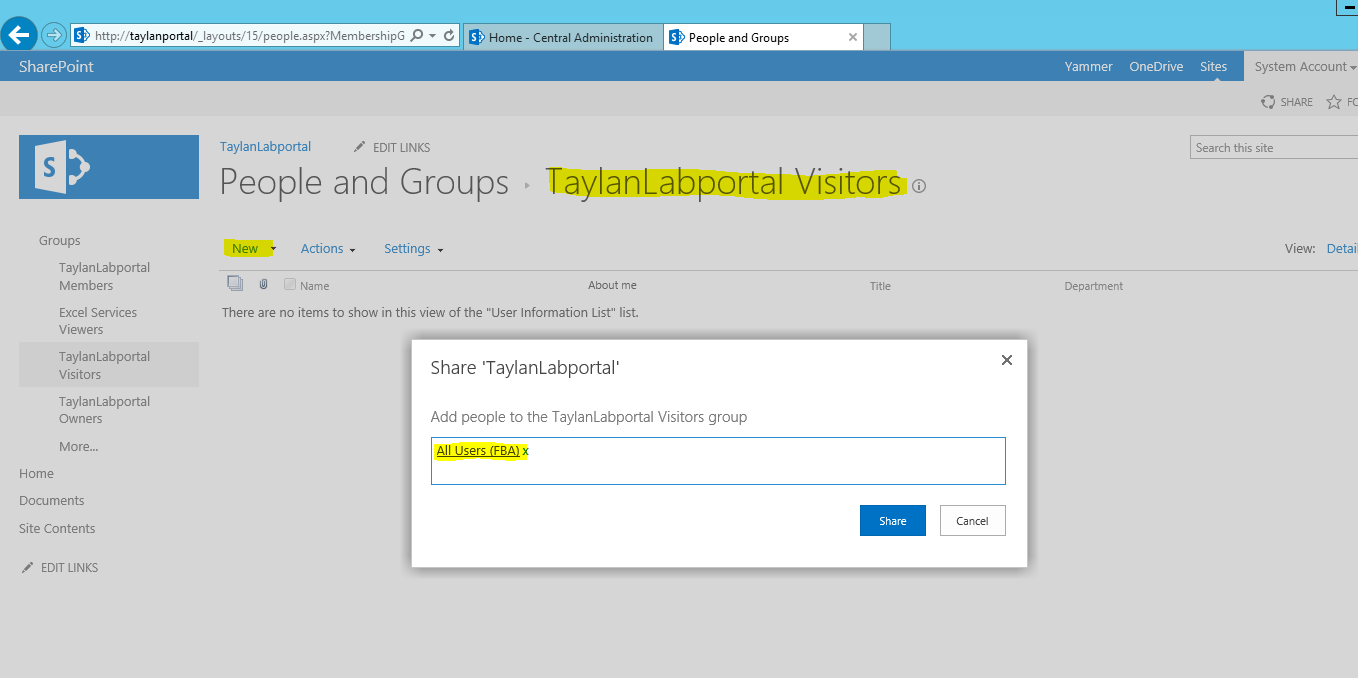
Task: Remove All Users (FBA) with the x
Action: pos(525,451)
